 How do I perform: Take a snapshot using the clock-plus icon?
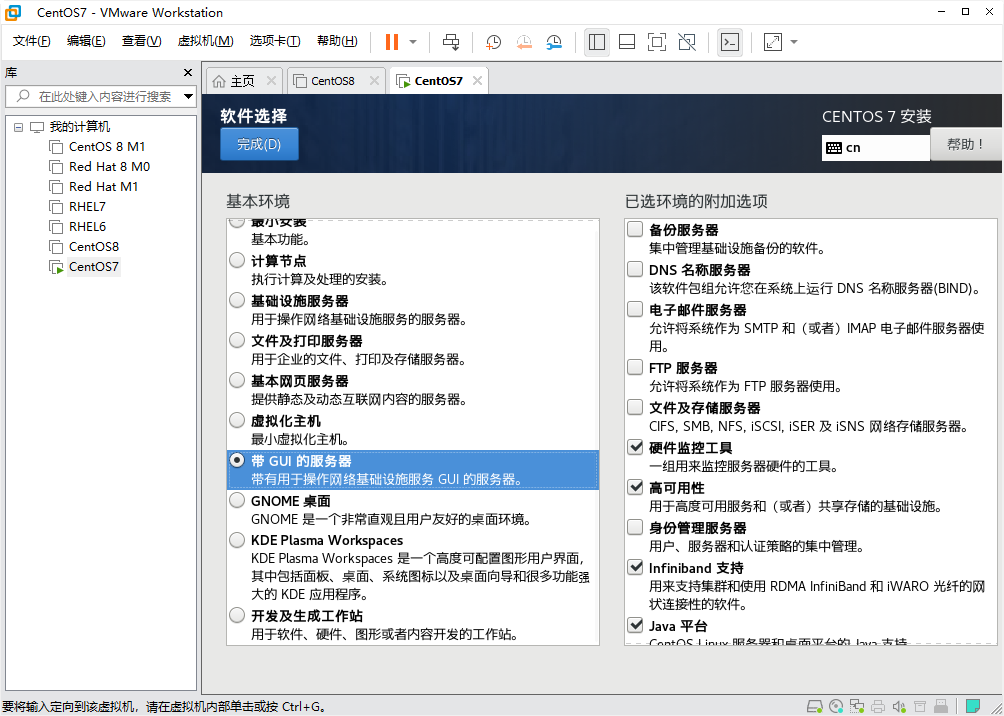point(493,42)
